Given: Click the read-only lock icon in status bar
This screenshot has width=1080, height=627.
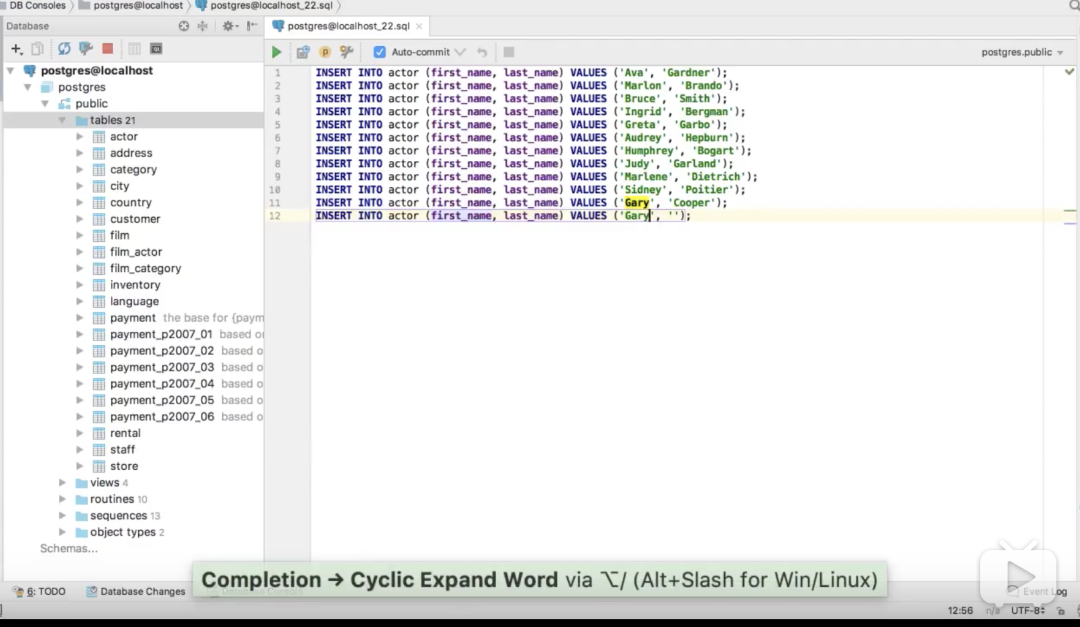Looking at the screenshot, I should pyautogui.click(x=1061, y=611).
